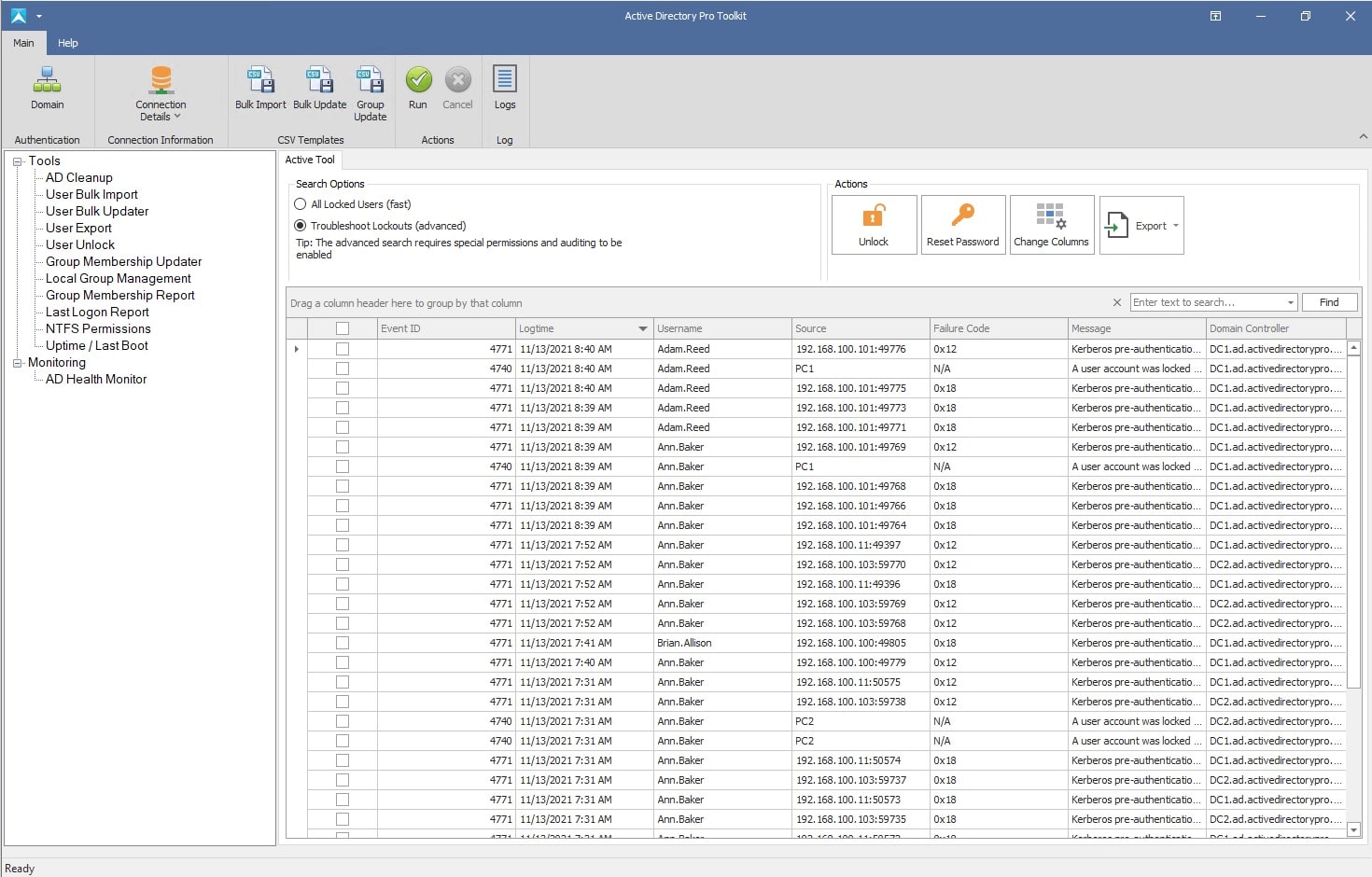Collapse the Tools tree node
Viewport: 1372px width, 877px height.
point(17,161)
